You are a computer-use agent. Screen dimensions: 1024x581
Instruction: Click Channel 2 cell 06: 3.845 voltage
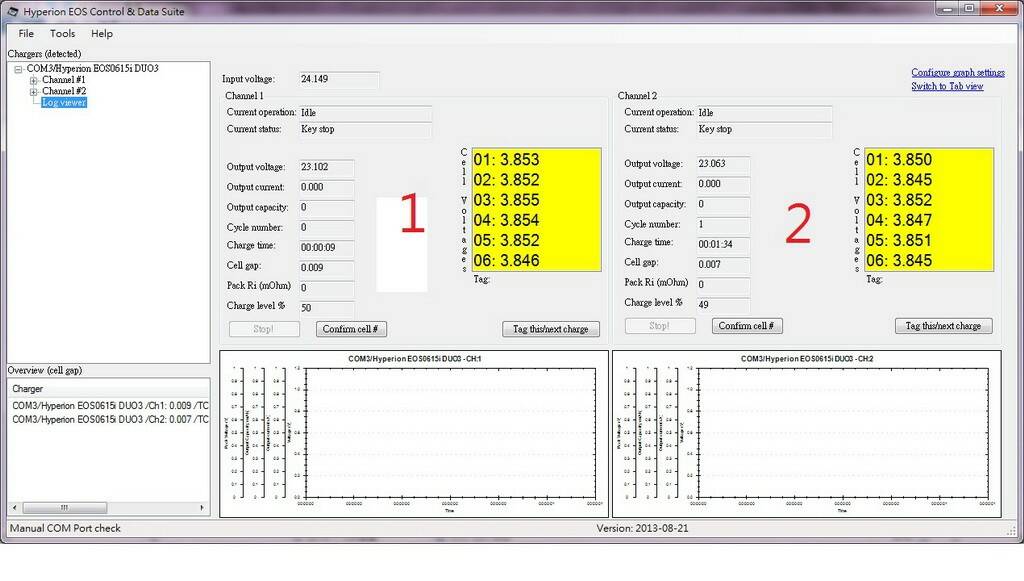(899, 260)
